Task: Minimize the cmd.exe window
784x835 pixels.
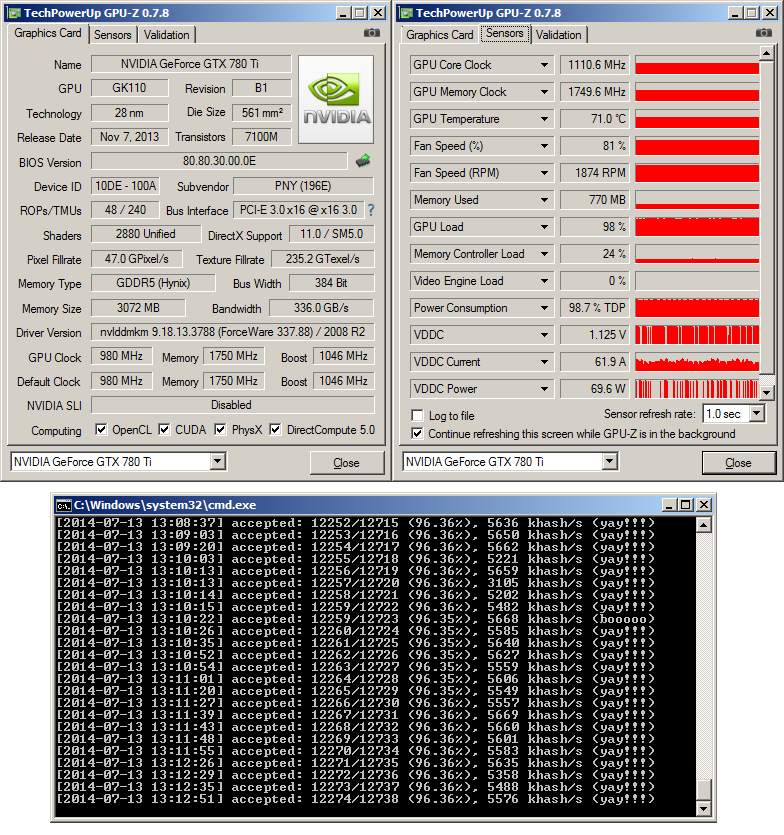Action: click(x=669, y=505)
